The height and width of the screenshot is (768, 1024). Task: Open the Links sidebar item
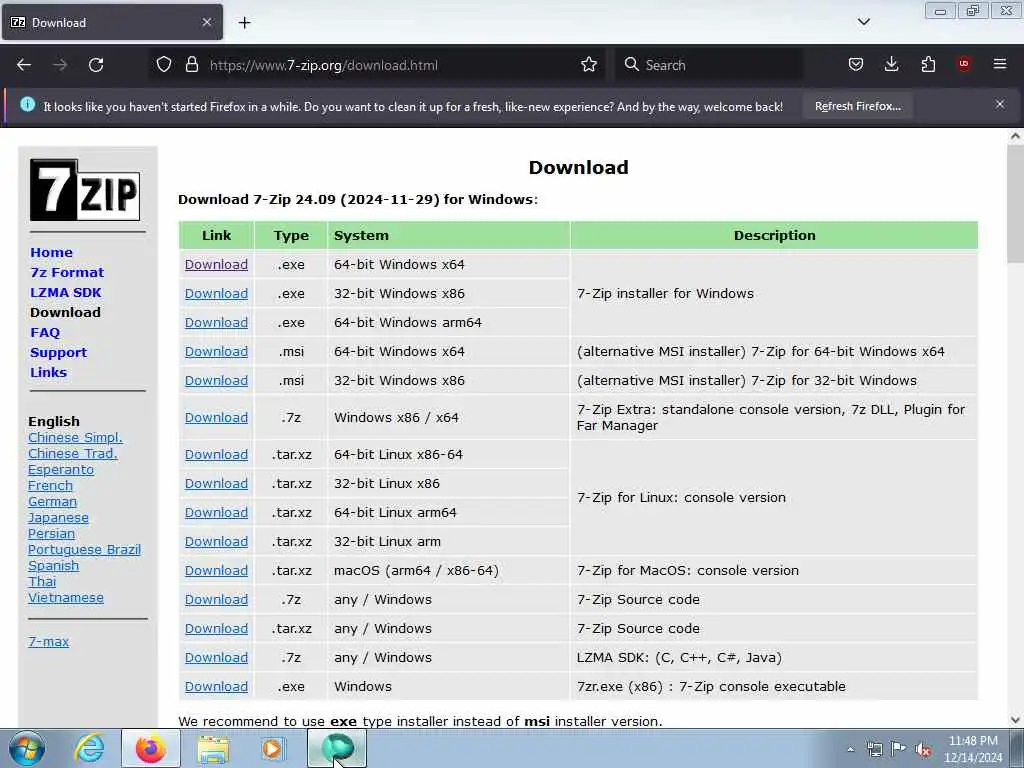point(48,372)
